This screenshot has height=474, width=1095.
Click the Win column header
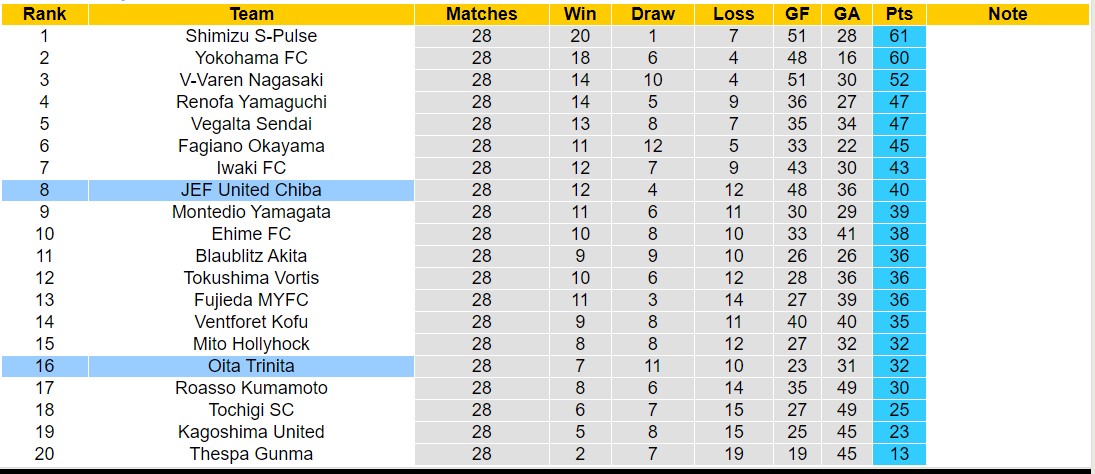tap(580, 14)
